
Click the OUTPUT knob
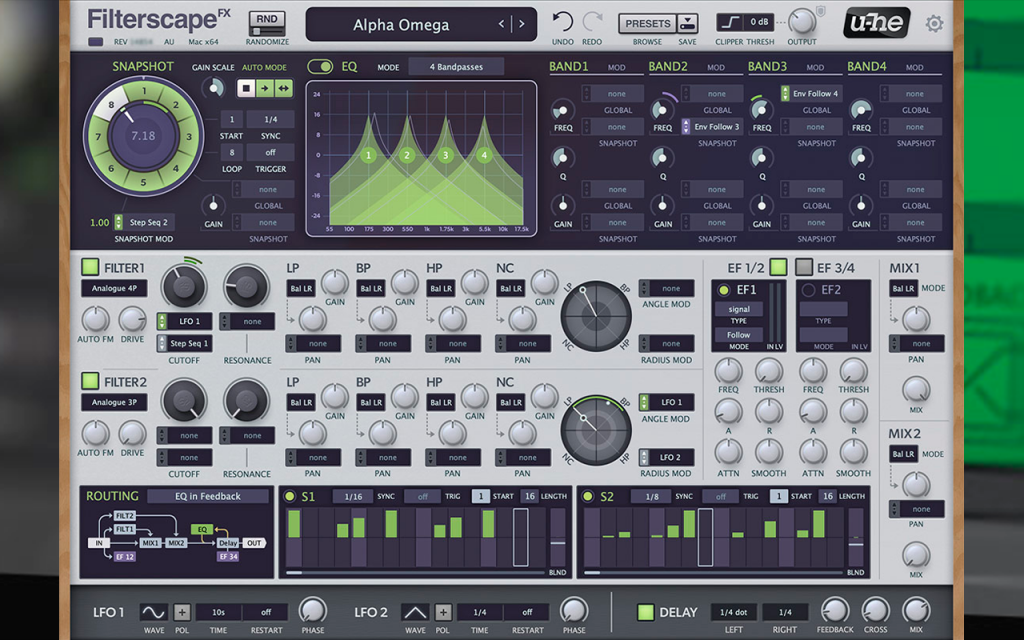pyautogui.click(x=801, y=22)
